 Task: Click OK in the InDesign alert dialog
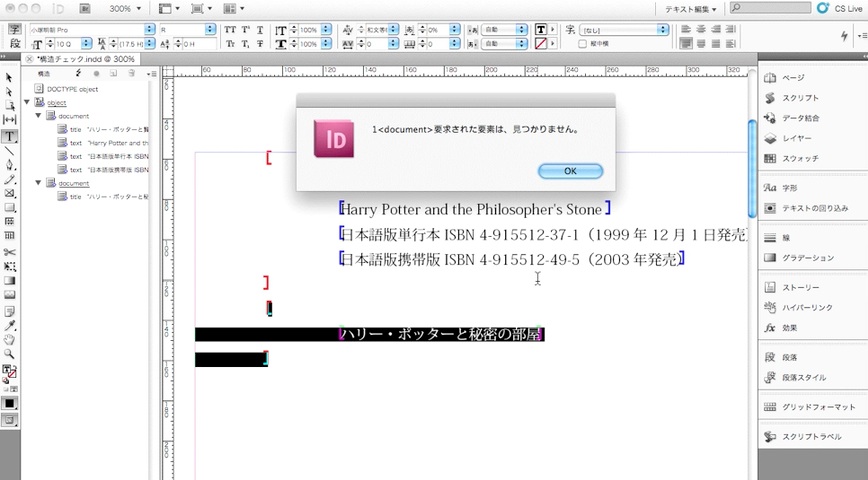[570, 171]
